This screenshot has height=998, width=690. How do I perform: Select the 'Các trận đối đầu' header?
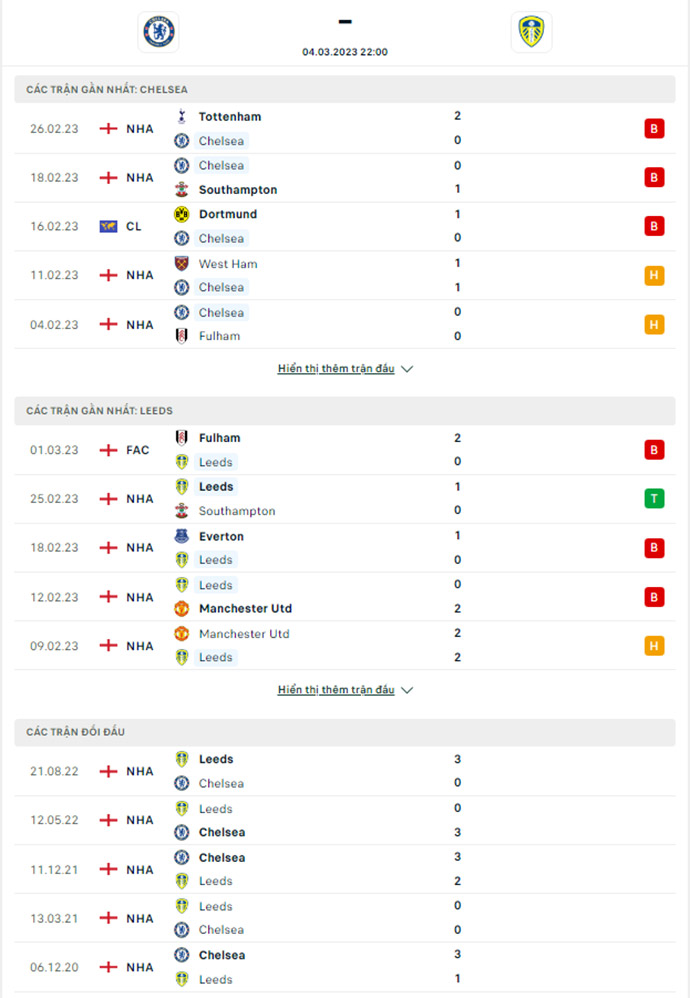[x=345, y=732]
